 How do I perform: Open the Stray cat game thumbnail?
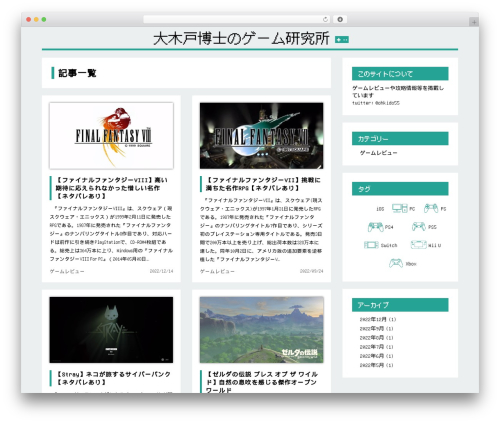click(111, 330)
